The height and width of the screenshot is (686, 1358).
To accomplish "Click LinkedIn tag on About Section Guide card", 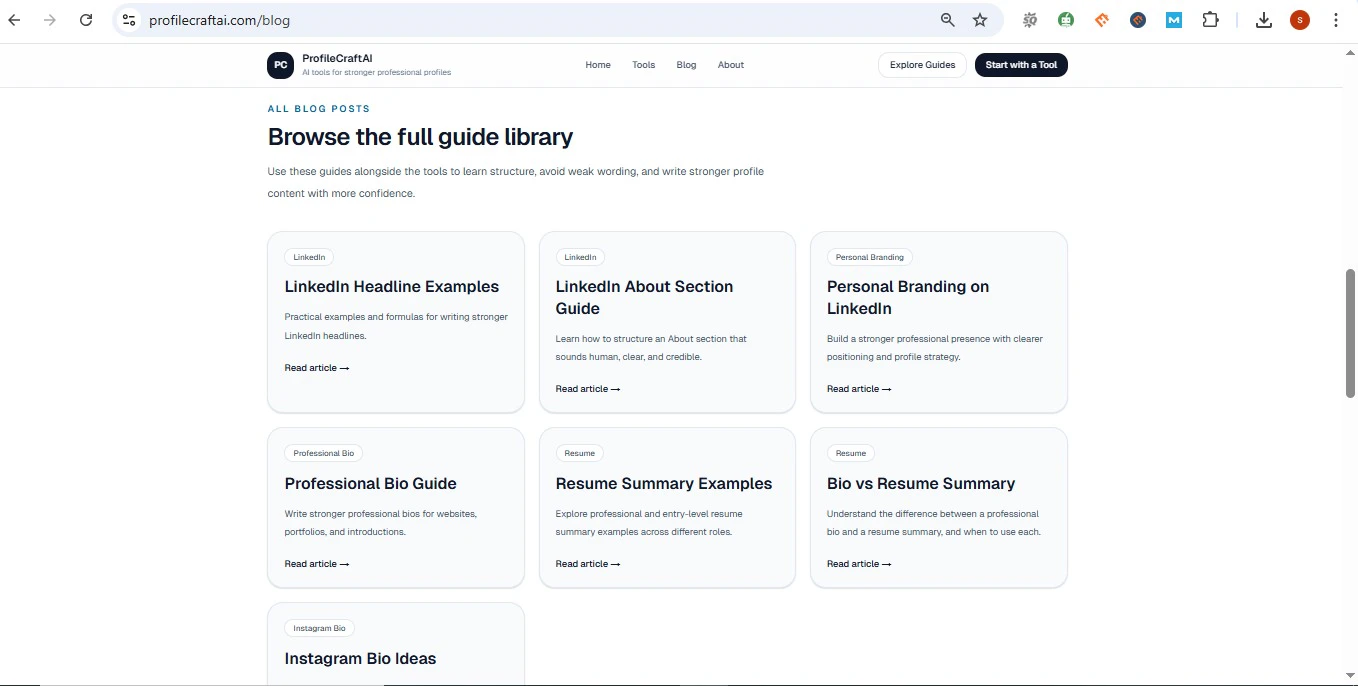I will point(580,257).
